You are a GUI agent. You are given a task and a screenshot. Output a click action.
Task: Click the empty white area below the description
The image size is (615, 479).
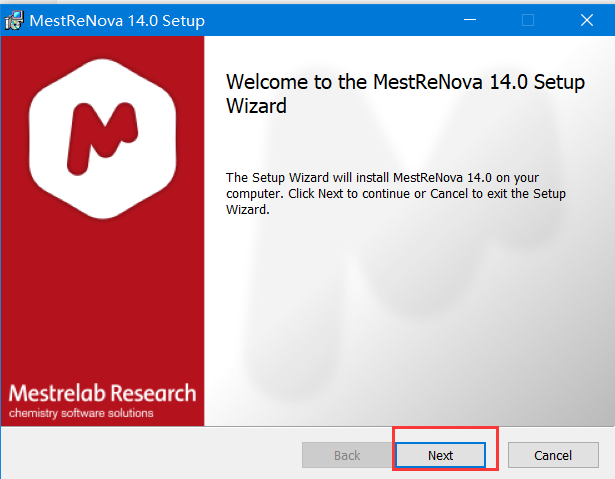(410, 330)
